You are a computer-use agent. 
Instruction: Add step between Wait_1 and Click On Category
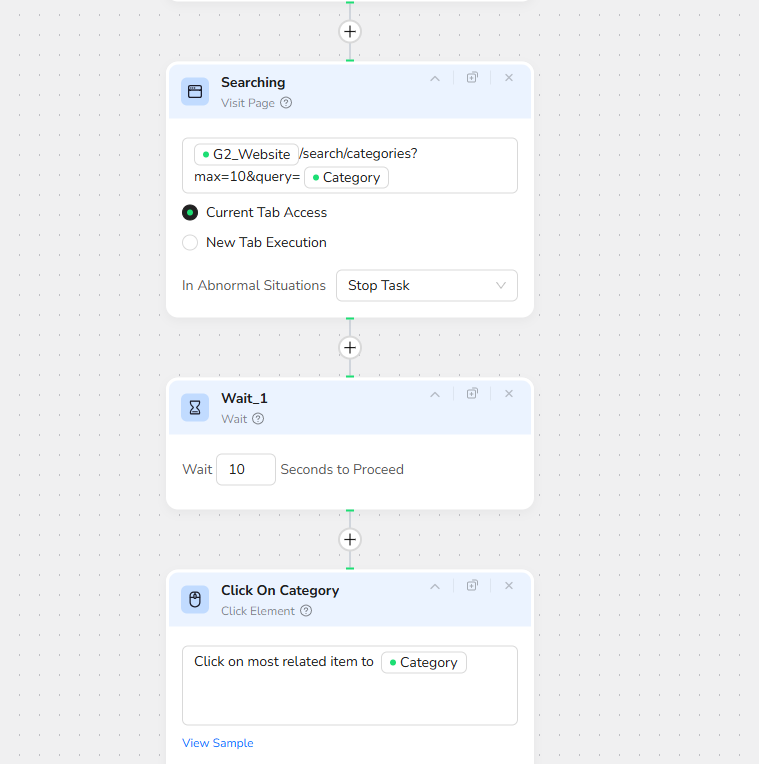point(349,540)
